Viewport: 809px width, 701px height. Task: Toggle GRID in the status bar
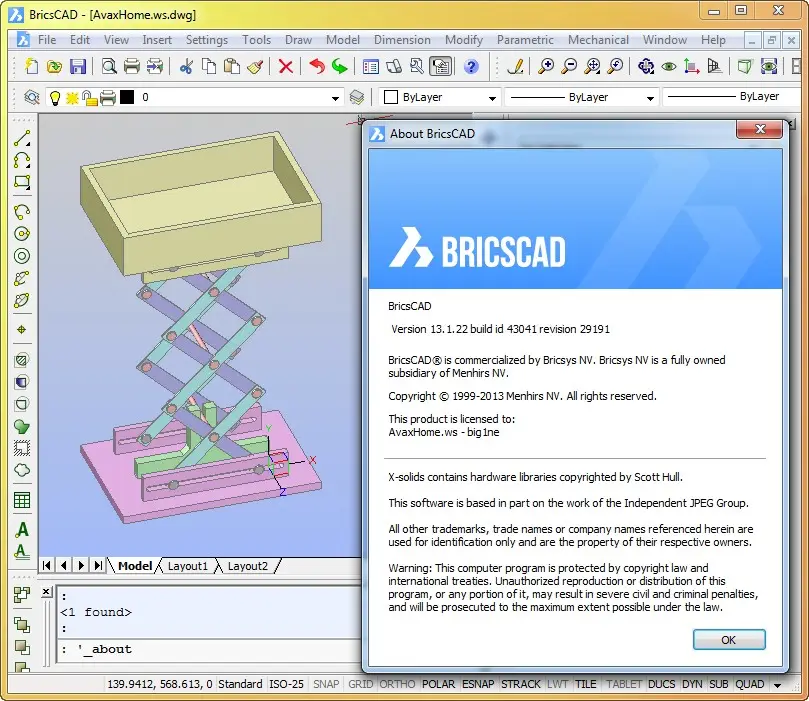point(360,684)
